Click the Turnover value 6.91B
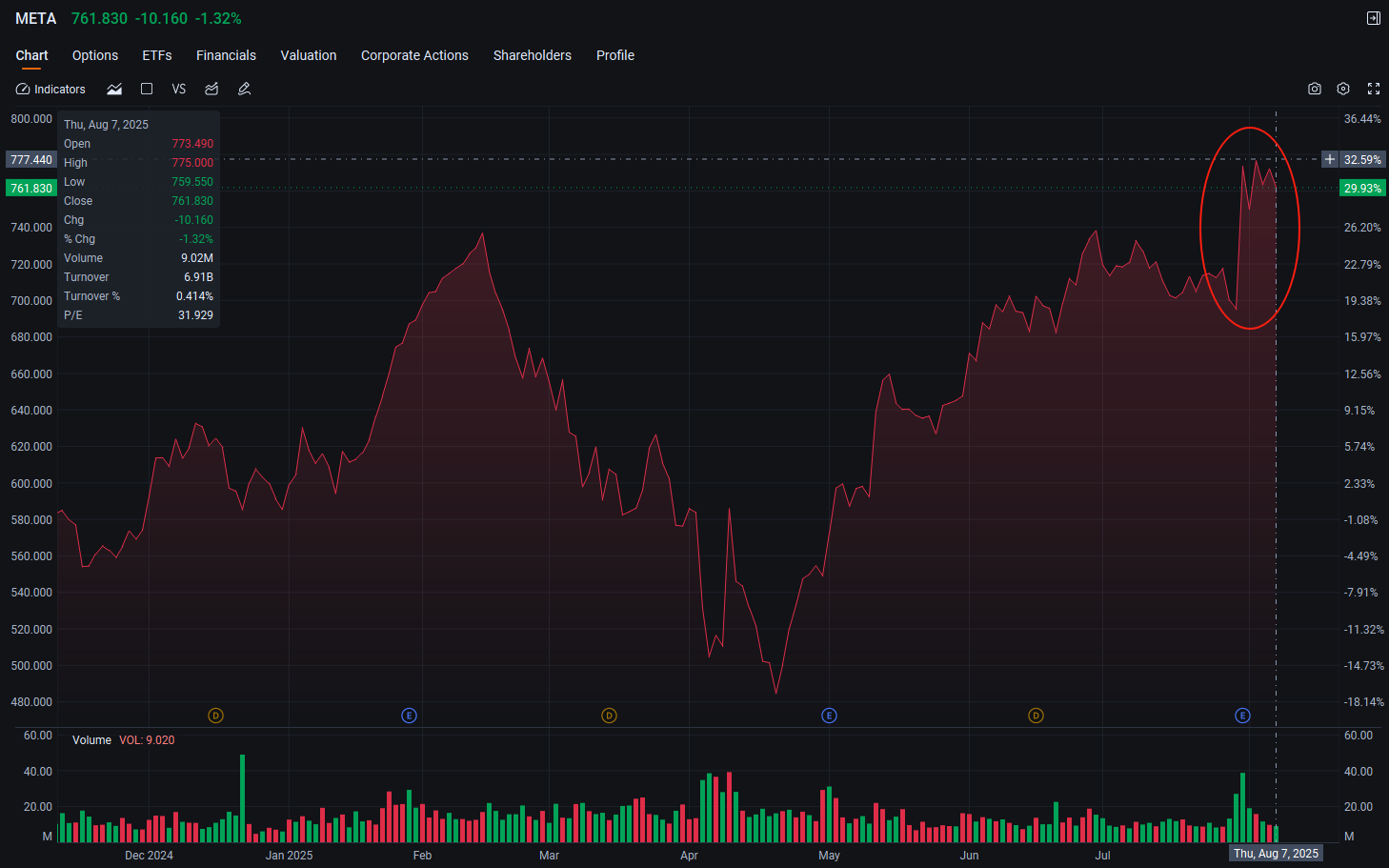1389x868 pixels. pos(198,277)
